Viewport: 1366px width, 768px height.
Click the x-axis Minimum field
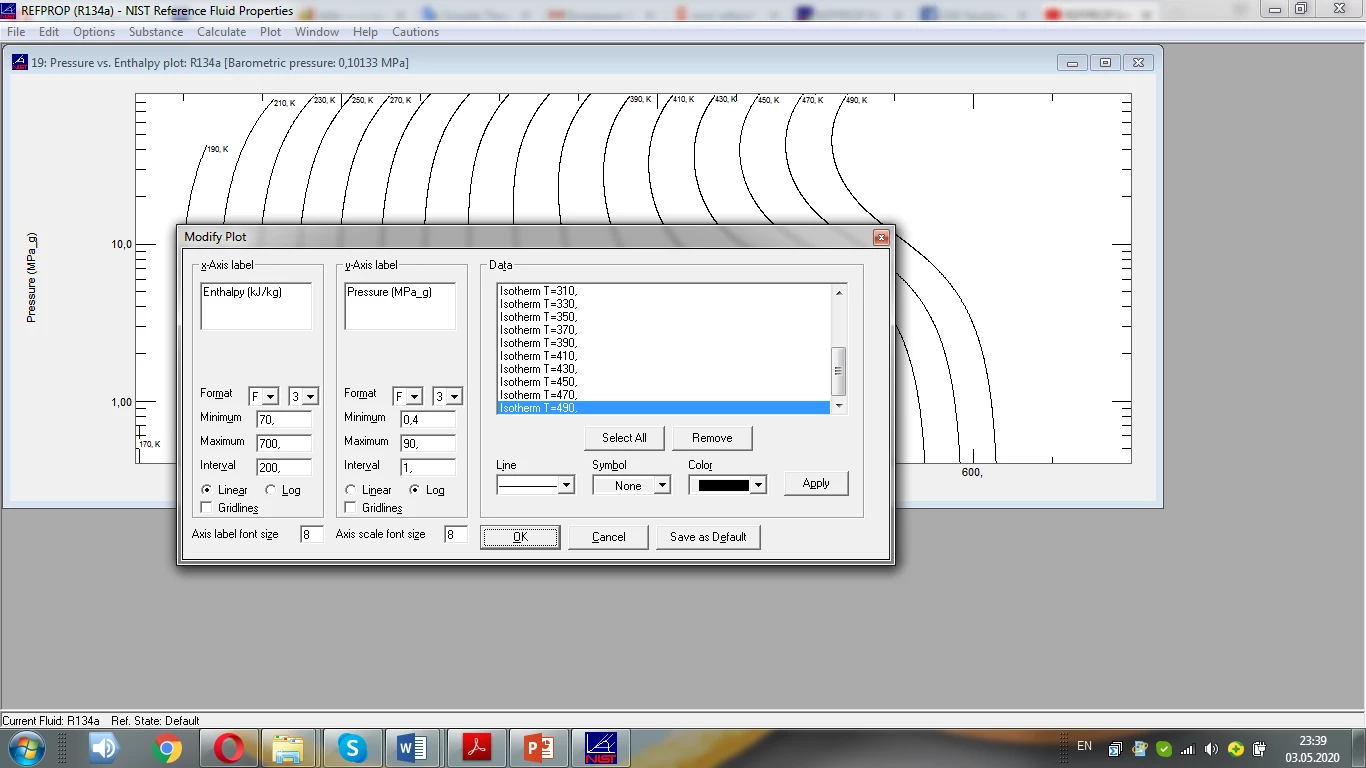[284, 419]
